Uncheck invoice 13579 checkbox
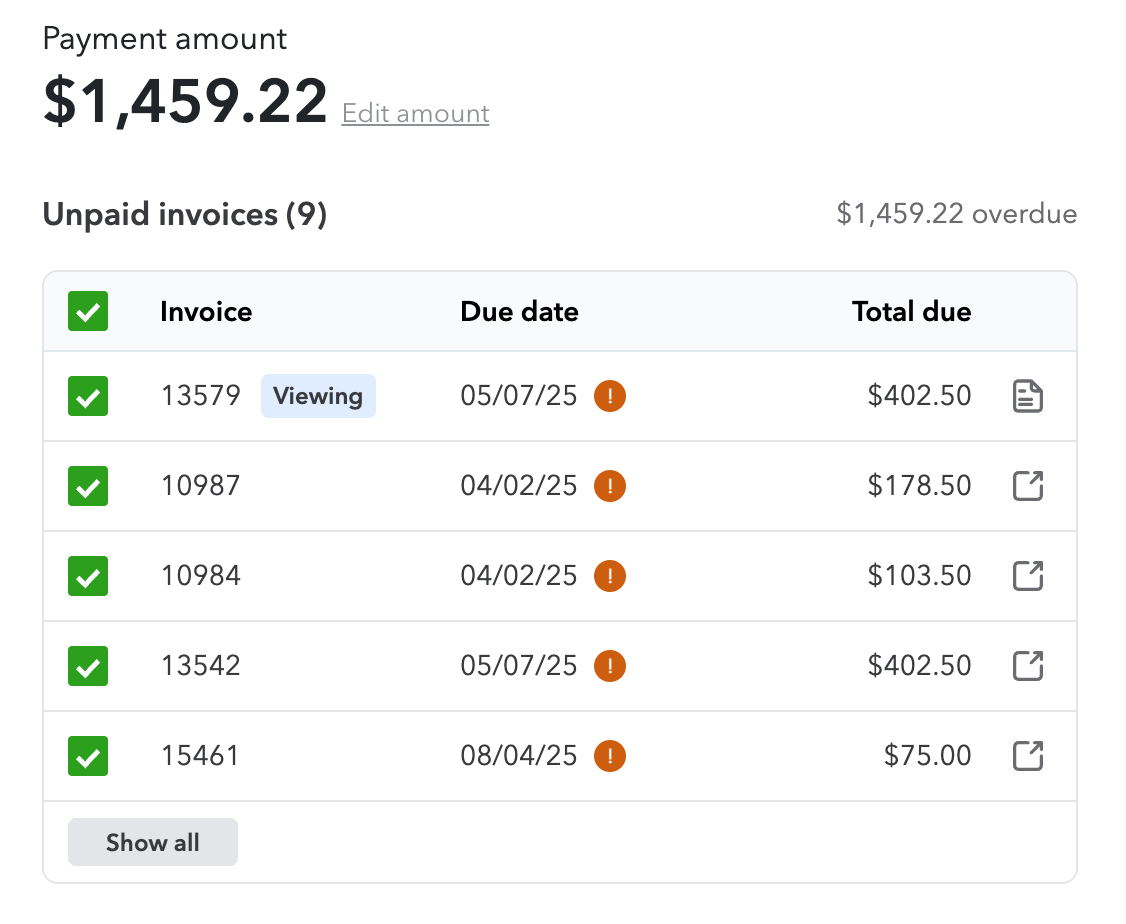The image size is (1126, 924). (x=88, y=396)
